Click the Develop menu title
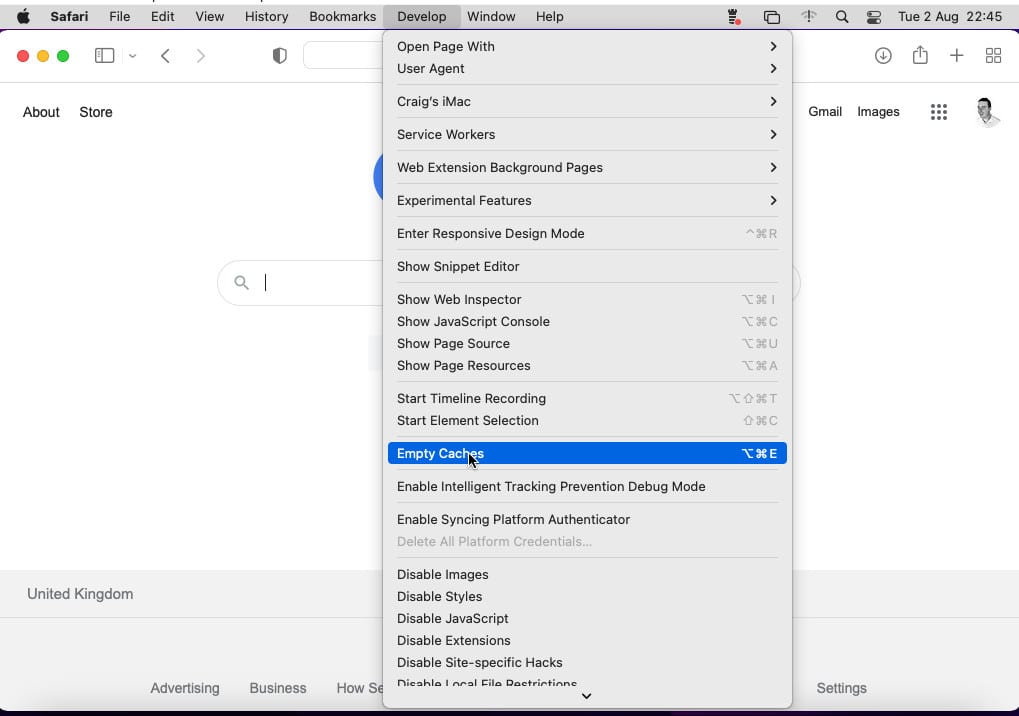Image resolution: width=1019 pixels, height=716 pixels. [422, 17]
